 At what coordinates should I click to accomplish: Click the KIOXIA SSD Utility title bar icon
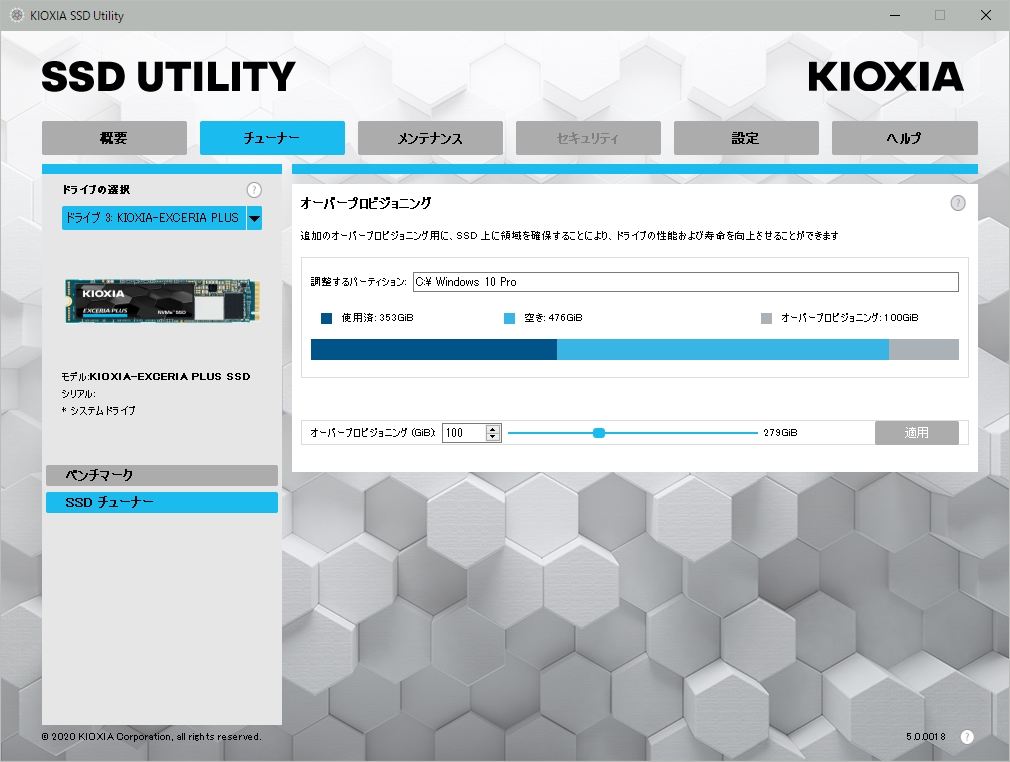coord(17,15)
